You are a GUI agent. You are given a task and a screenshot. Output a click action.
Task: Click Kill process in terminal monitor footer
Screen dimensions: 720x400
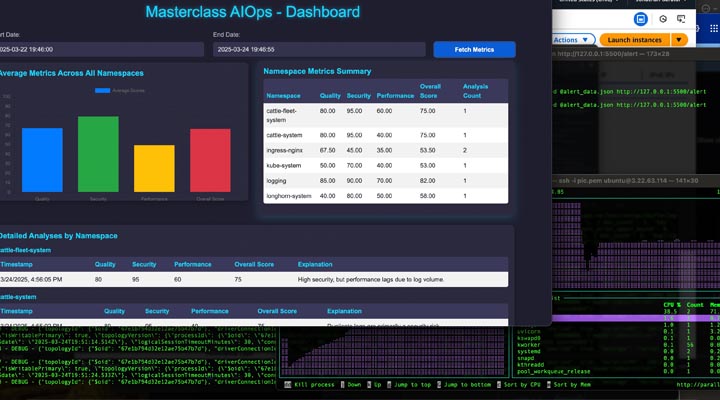pos(314,384)
